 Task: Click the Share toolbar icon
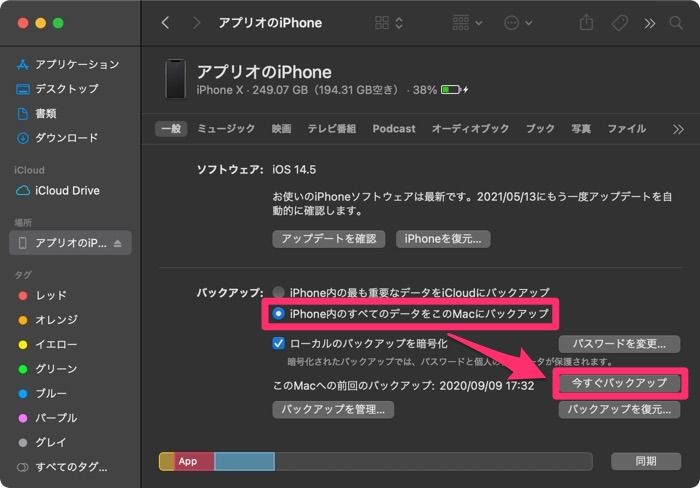point(586,22)
